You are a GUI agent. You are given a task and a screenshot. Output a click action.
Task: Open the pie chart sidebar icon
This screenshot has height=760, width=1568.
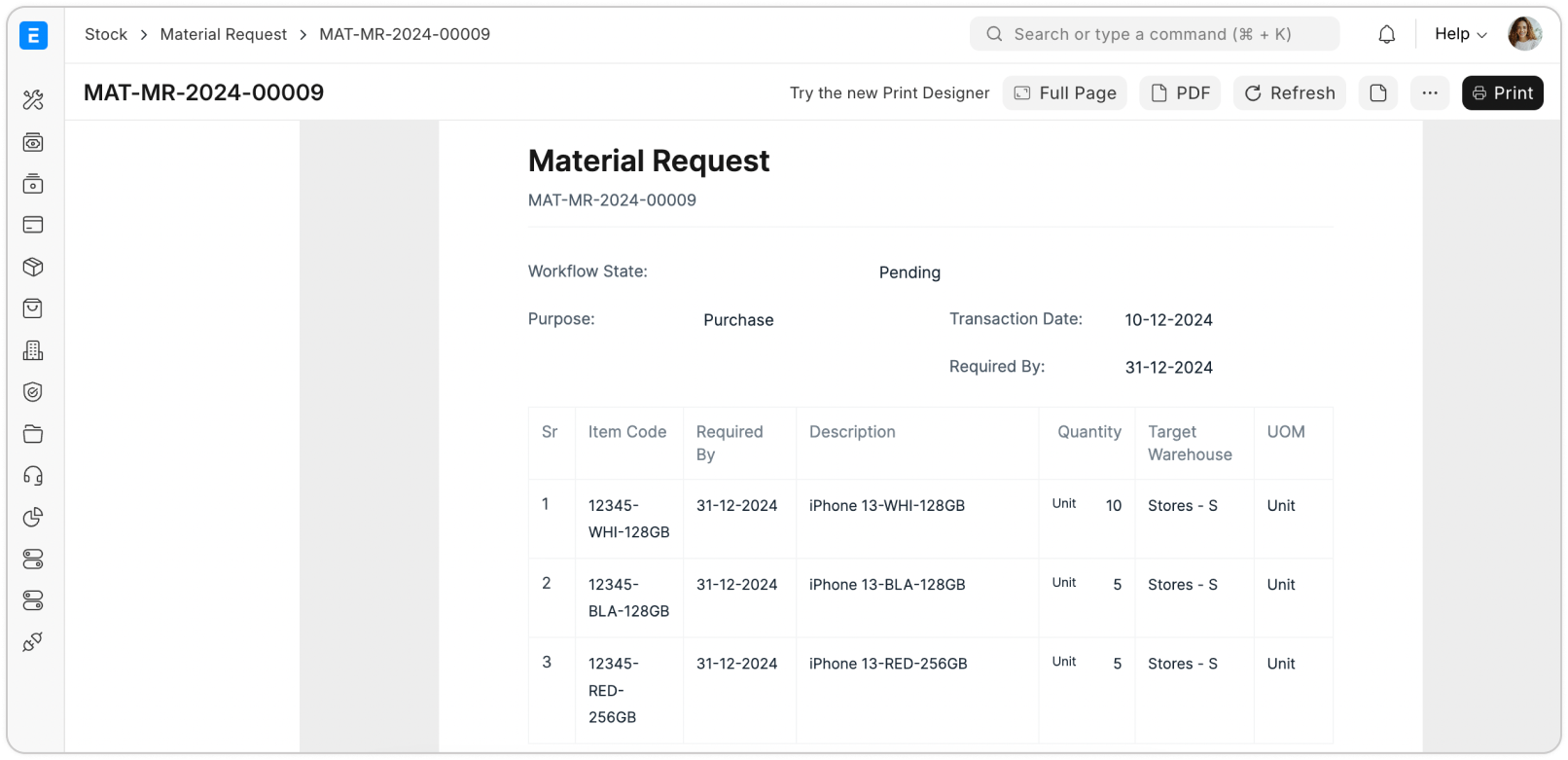pyautogui.click(x=33, y=517)
